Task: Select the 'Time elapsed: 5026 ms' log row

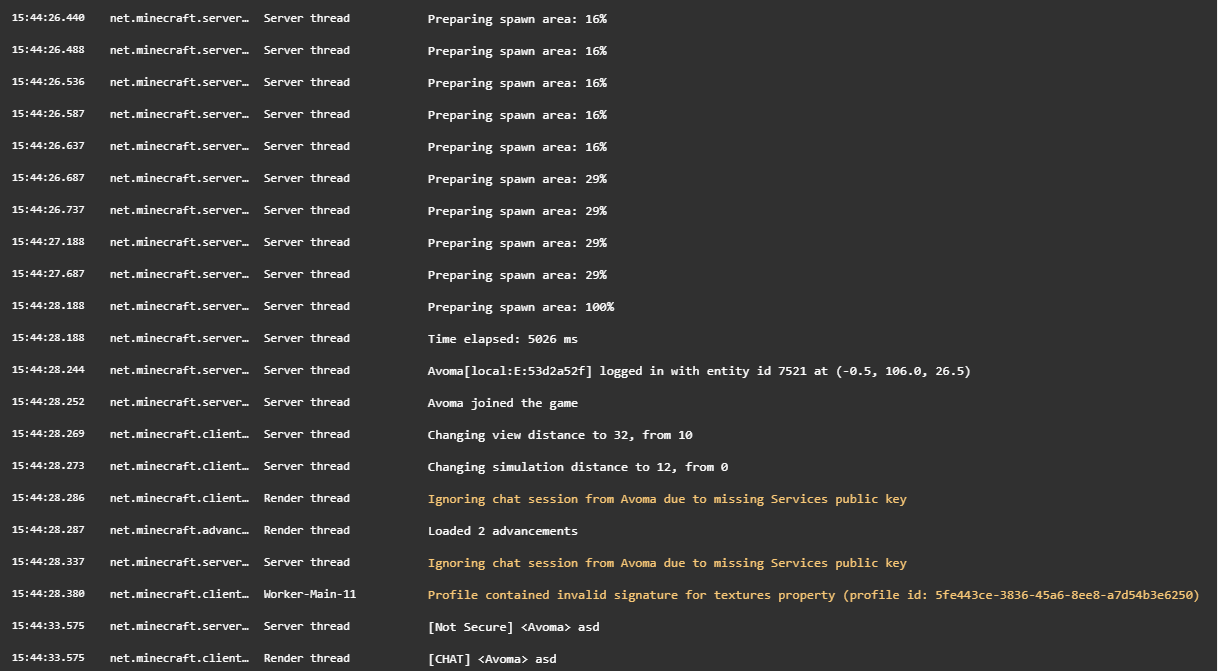Action: [x=608, y=338]
